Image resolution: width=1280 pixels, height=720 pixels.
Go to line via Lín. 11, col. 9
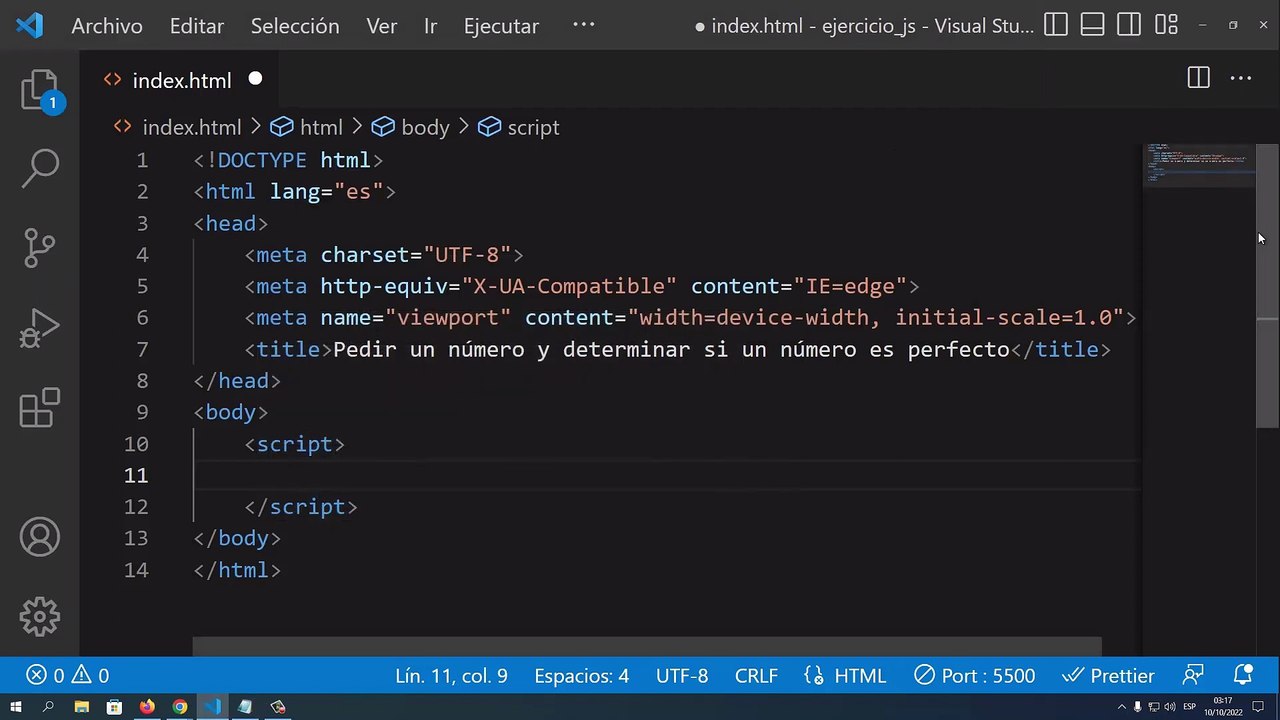[x=451, y=675]
